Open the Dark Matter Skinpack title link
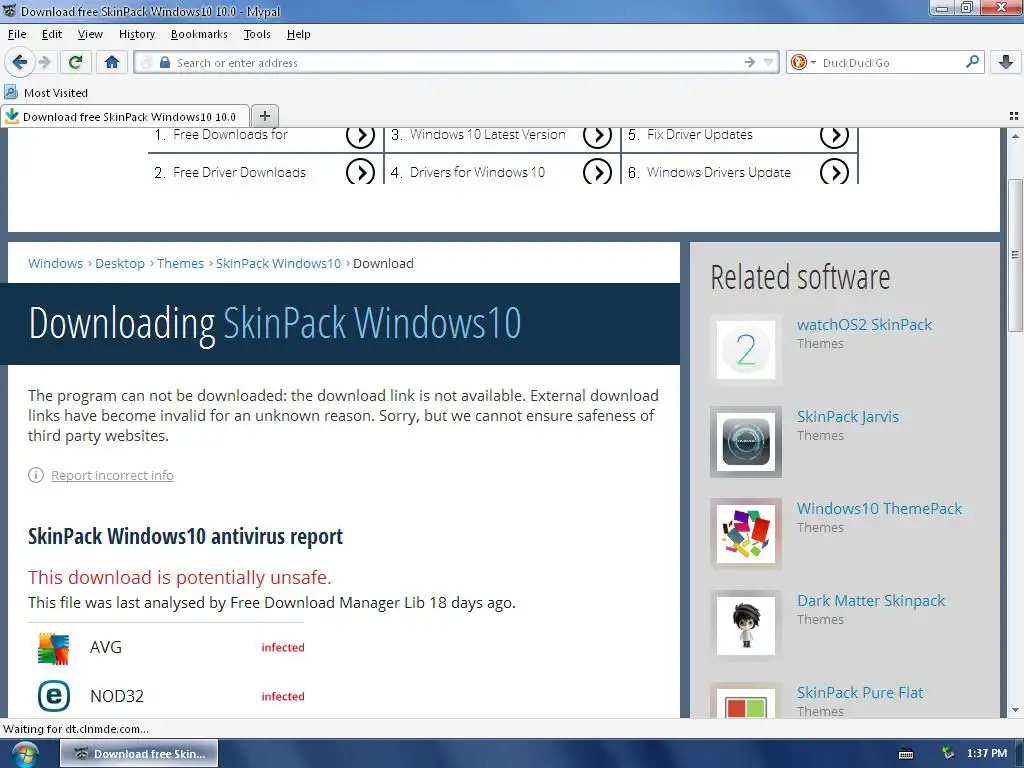Image resolution: width=1024 pixels, height=768 pixels. pos(871,601)
